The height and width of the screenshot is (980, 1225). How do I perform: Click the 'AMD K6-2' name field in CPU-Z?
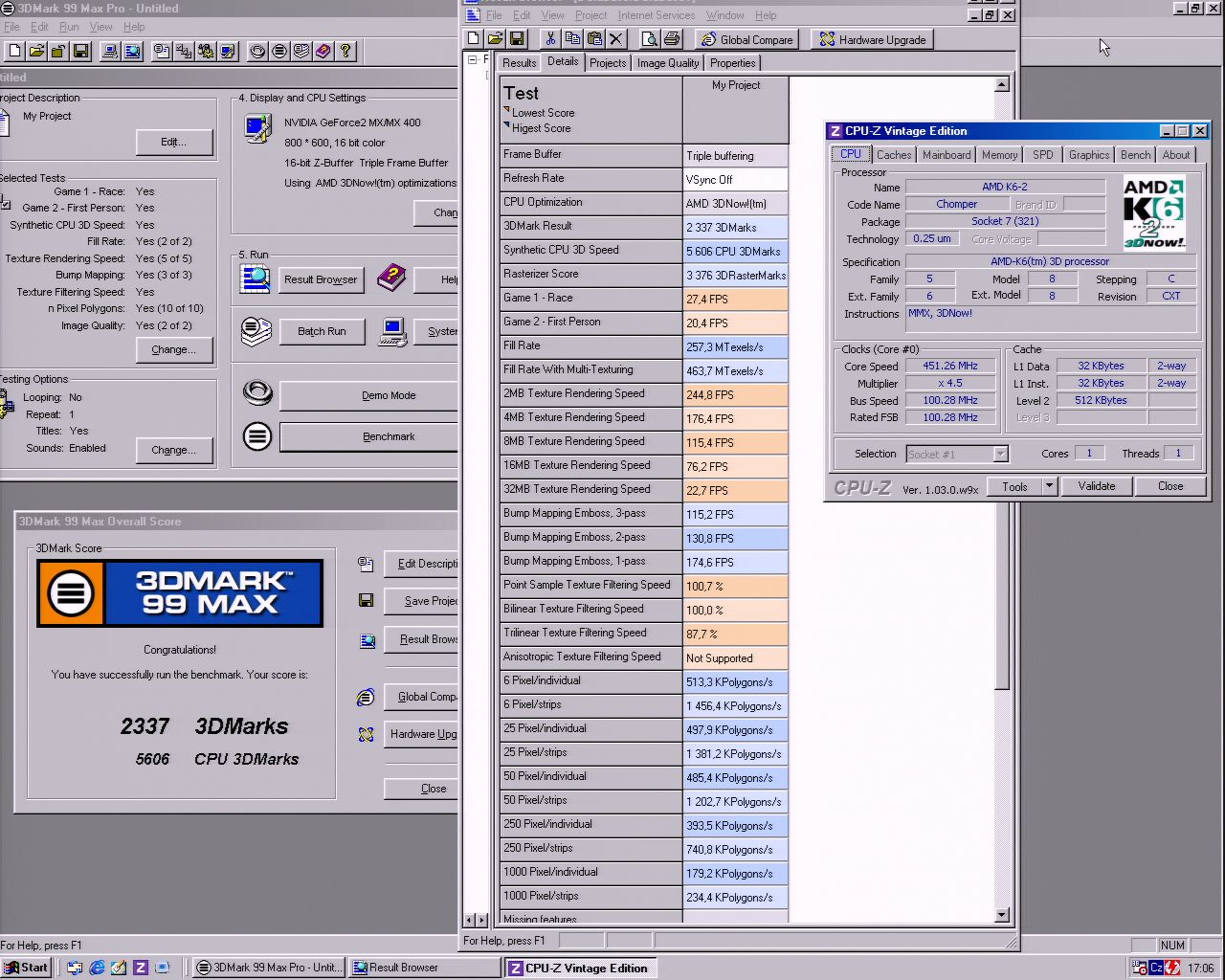(1005, 187)
